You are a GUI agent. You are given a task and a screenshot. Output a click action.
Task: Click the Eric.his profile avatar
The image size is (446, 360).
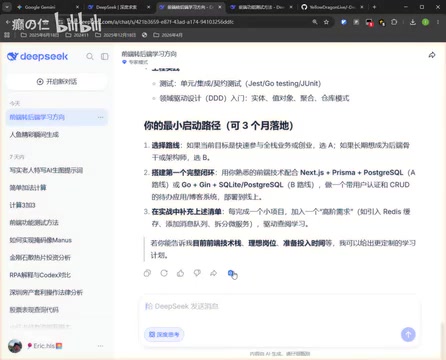pyautogui.click(x=15, y=346)
